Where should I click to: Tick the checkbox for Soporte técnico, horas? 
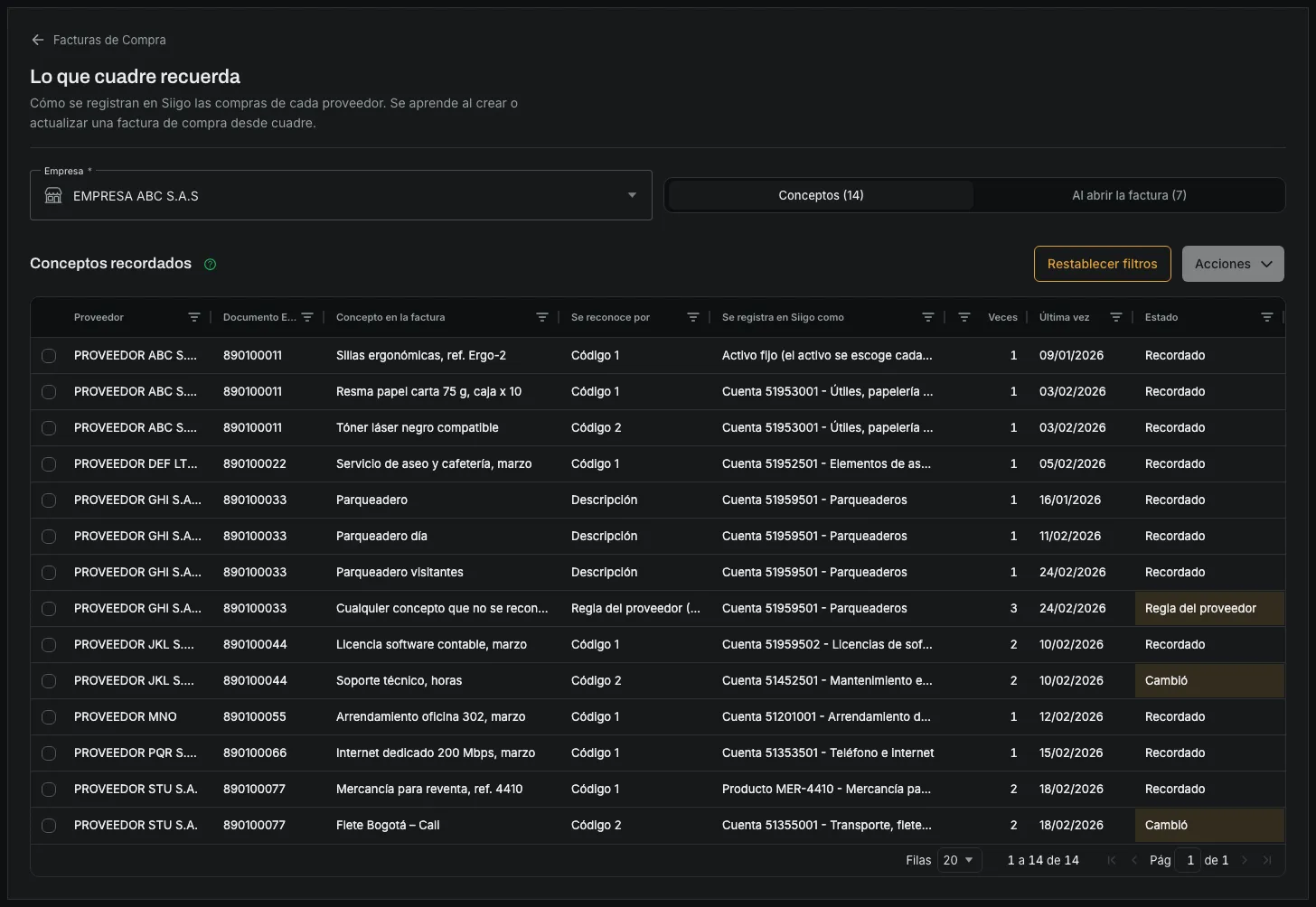49,681
